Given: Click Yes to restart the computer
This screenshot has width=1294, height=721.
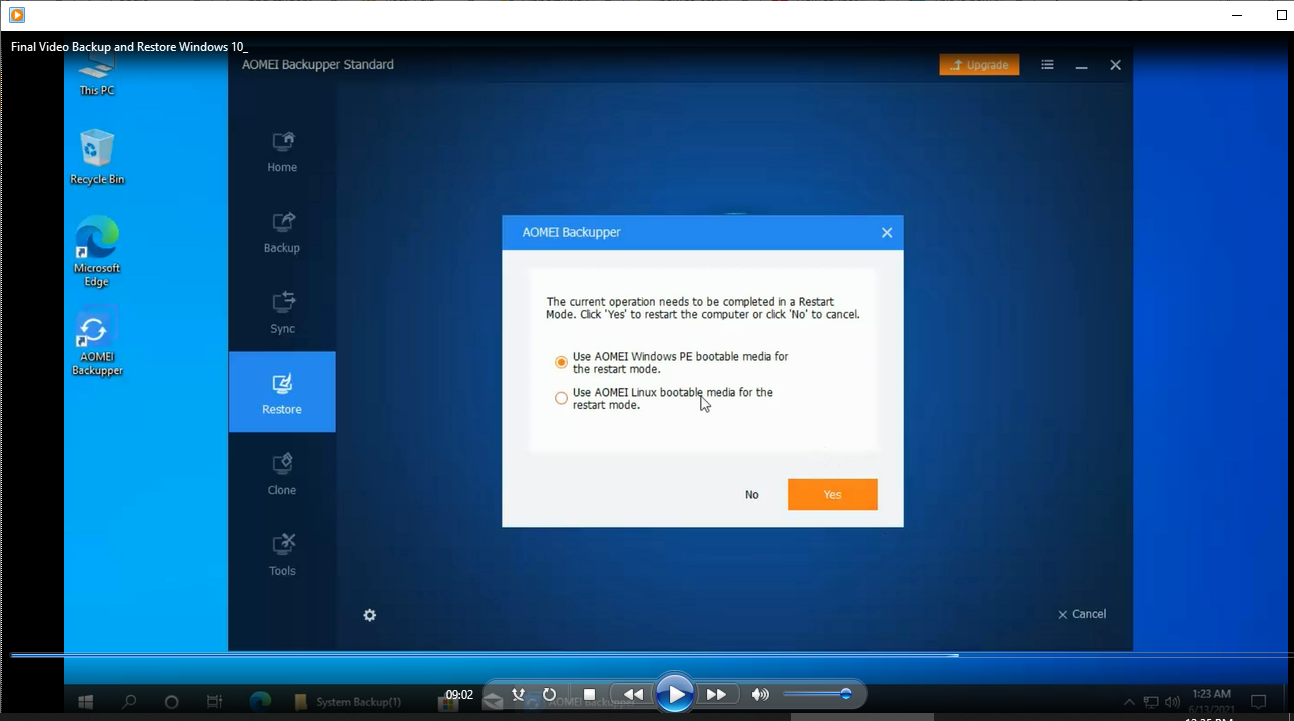Looking at the screenshot, I should [832, 494].
